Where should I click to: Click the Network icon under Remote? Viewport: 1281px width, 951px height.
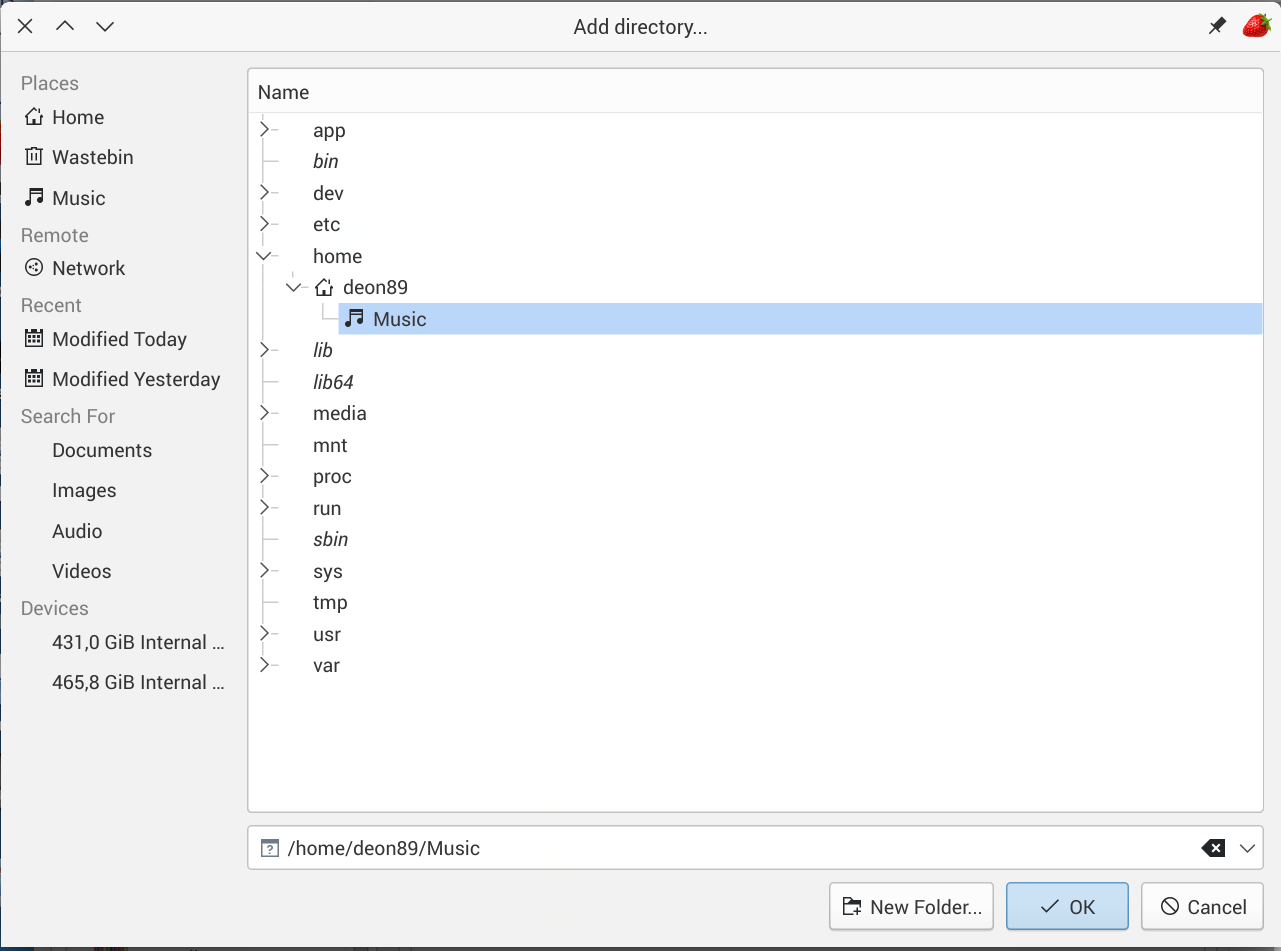[x=34, y=268]
